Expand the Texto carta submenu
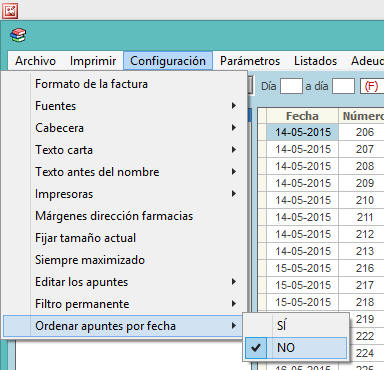 point(125,150)
